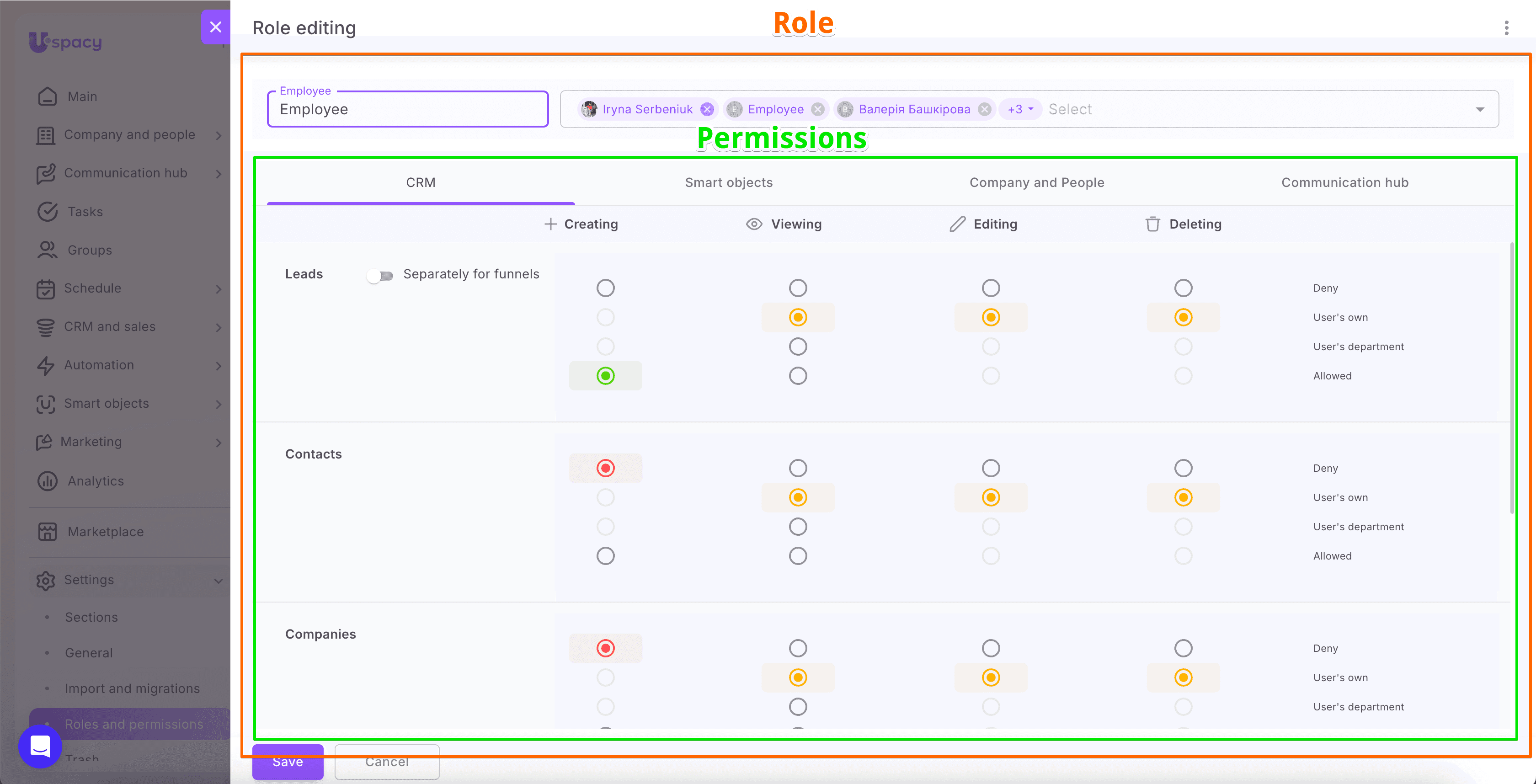Select Deny for Leads Creating
The height and width of the screenshot is (784, 1536).
(x=605, y=288)
